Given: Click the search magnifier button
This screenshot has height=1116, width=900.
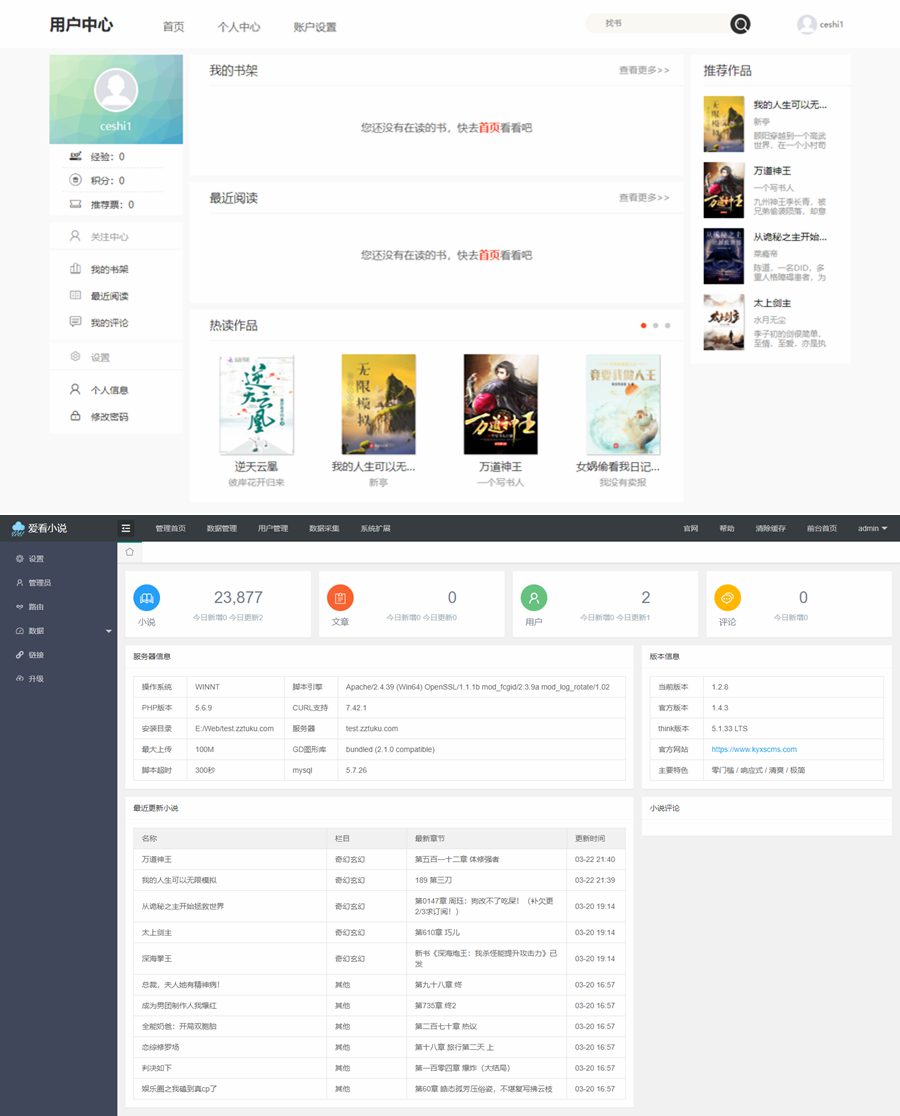Looking at the screenshot, I should coord(740,25).
